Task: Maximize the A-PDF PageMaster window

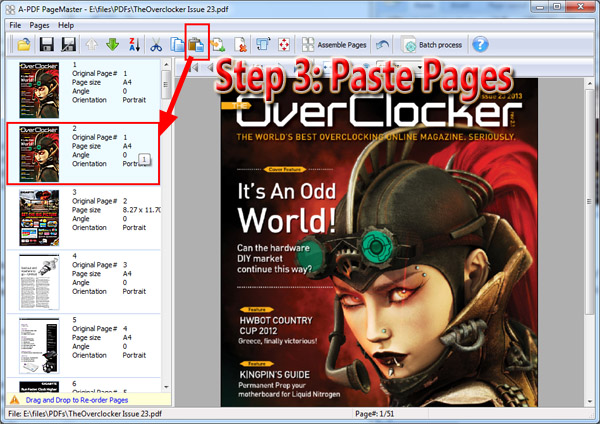Action: tap(557, 7)
